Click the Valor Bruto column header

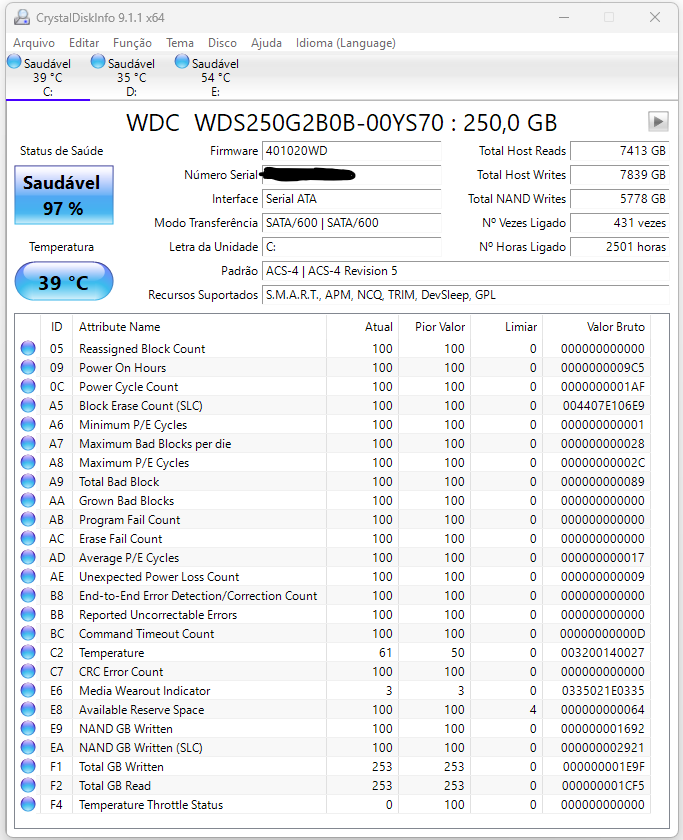pos(596,327)
